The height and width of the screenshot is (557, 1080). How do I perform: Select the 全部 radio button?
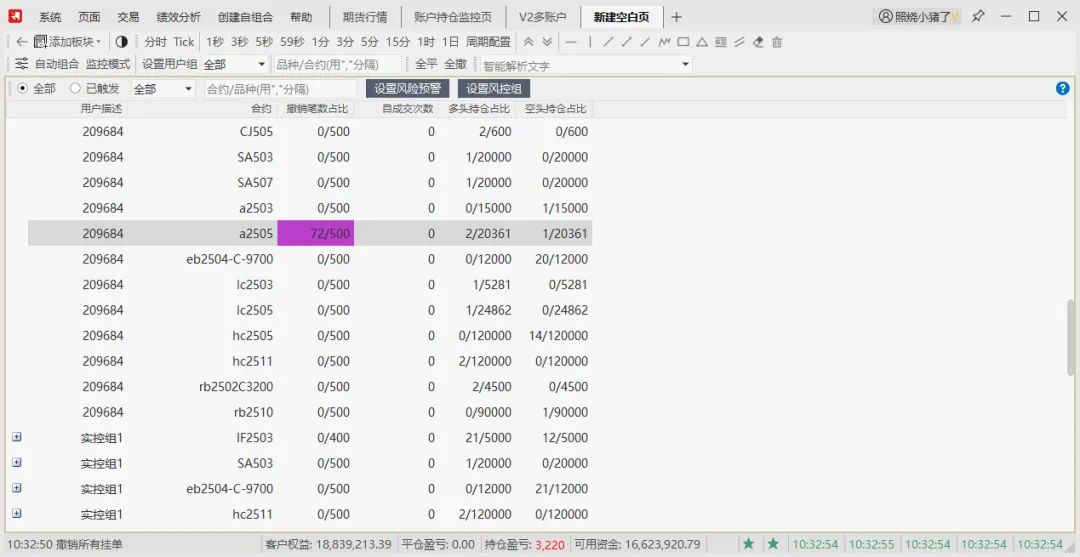23,88
